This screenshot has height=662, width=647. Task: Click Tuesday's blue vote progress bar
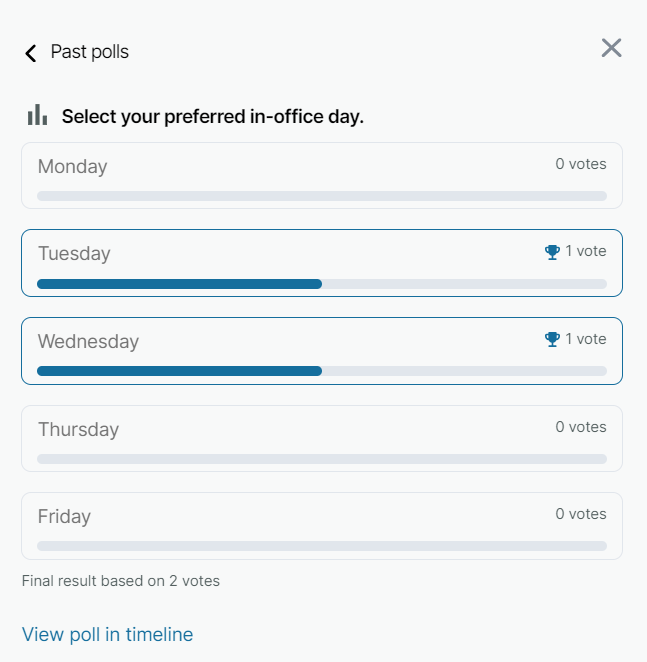point(179,284)
